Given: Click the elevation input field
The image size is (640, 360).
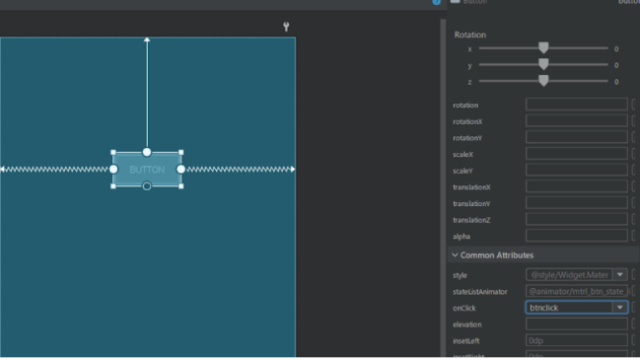Looking at the screenshot, I should point(576,324).
